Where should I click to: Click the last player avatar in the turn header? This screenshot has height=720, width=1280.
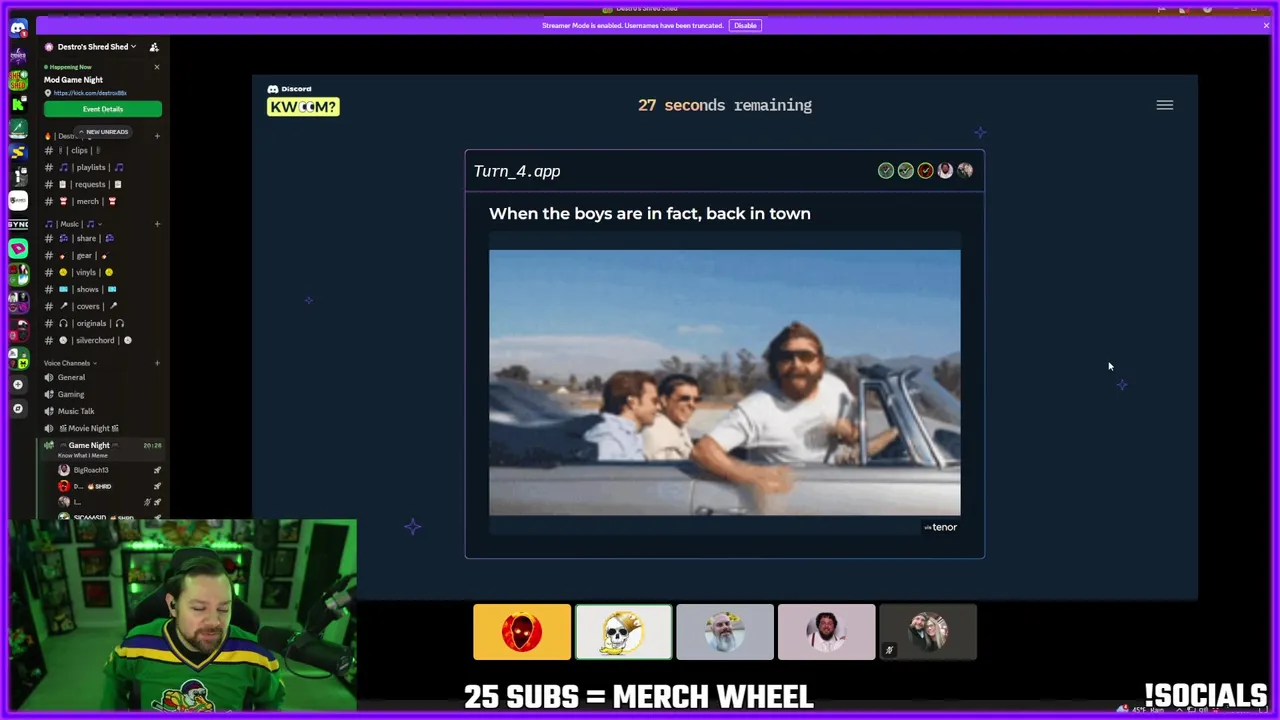pos(965,171)
